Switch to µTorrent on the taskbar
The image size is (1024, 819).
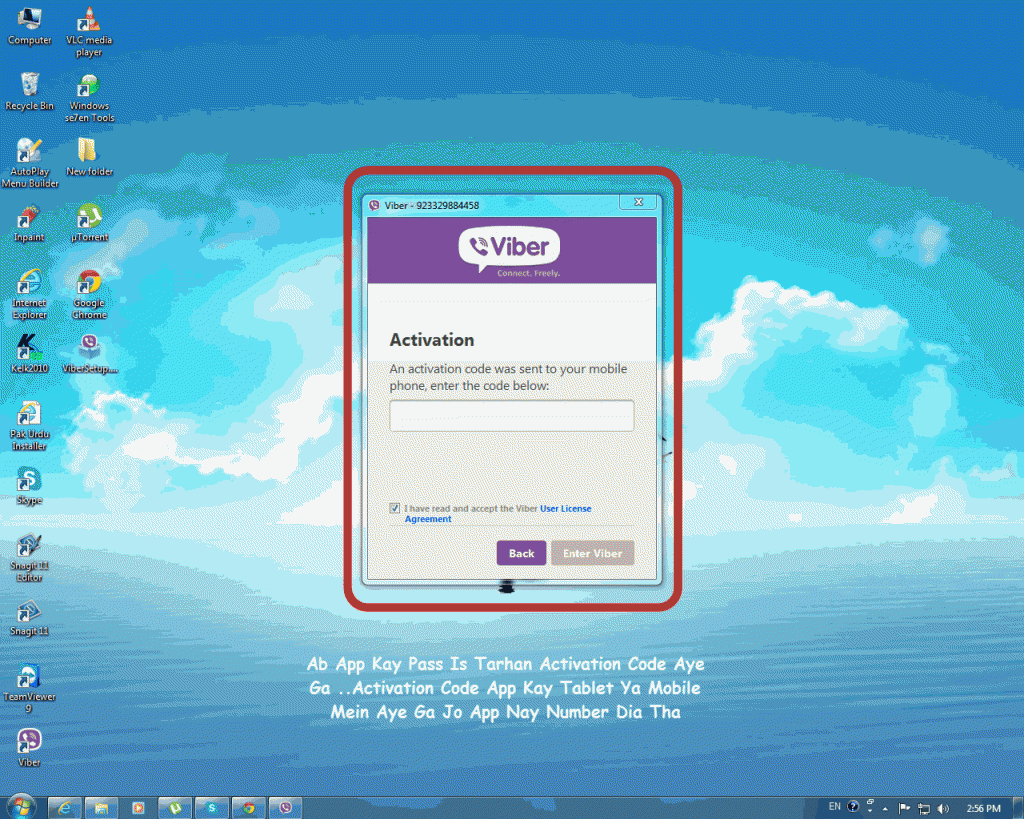pos(175,808)
